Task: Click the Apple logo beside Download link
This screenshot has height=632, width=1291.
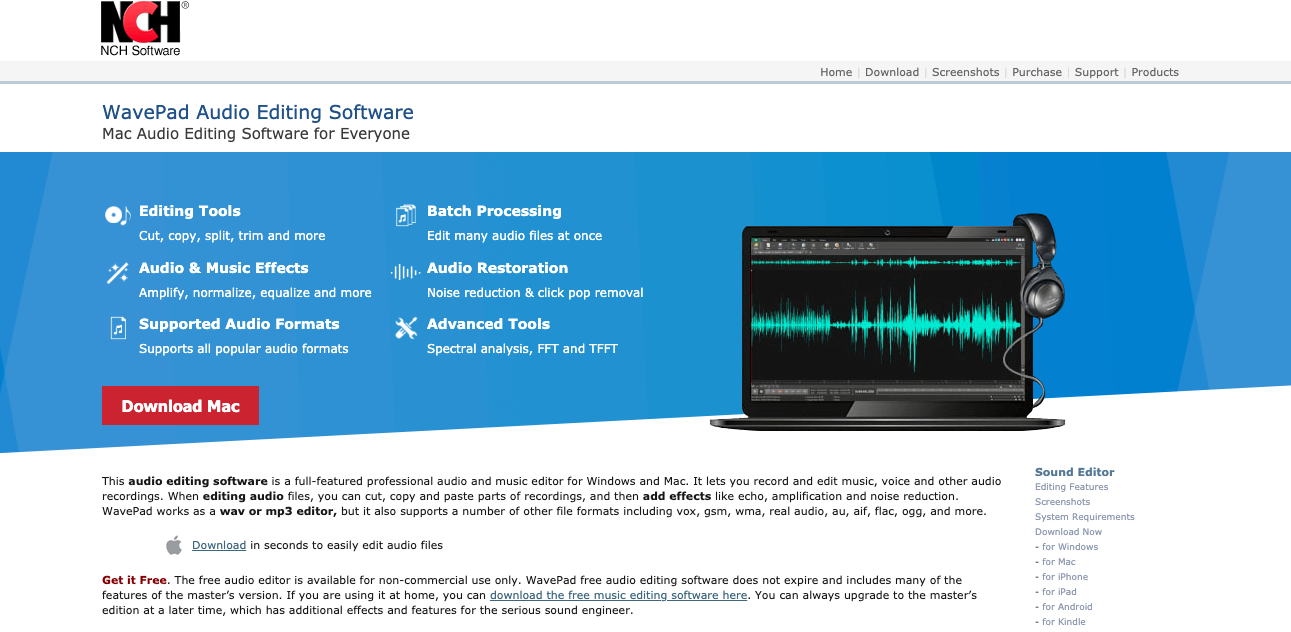Action: [x=174, y=545]
